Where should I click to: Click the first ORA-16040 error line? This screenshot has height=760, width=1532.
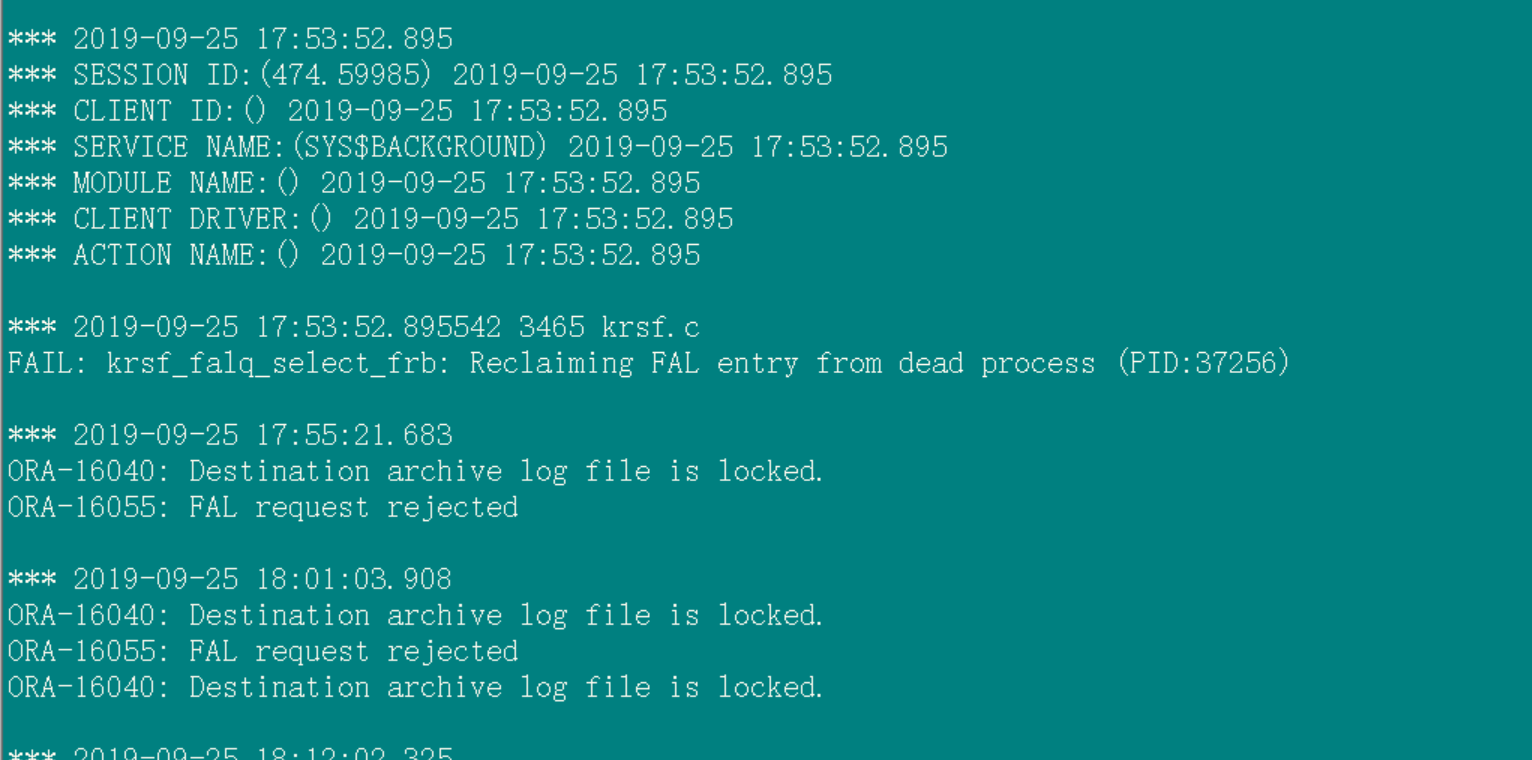click(415, 471)
